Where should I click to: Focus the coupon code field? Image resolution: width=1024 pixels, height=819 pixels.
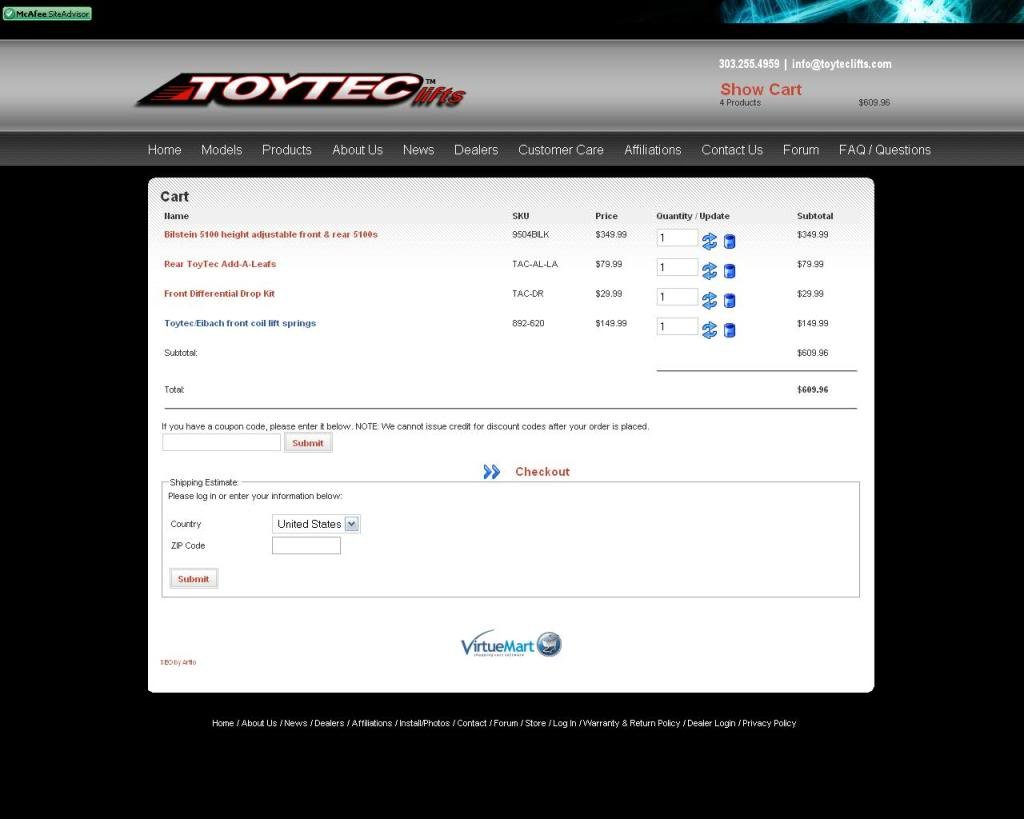coord(221,442)
